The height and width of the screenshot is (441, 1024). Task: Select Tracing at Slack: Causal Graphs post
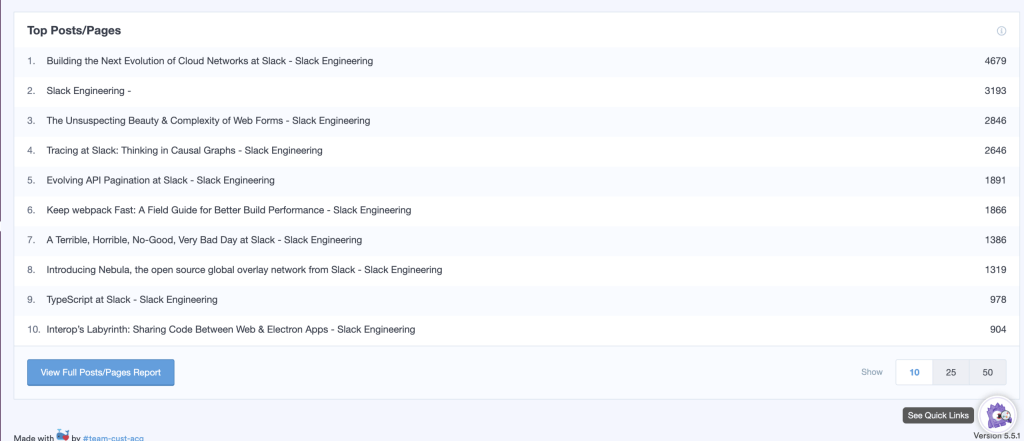pyautogui.click(x=184, y=151)
